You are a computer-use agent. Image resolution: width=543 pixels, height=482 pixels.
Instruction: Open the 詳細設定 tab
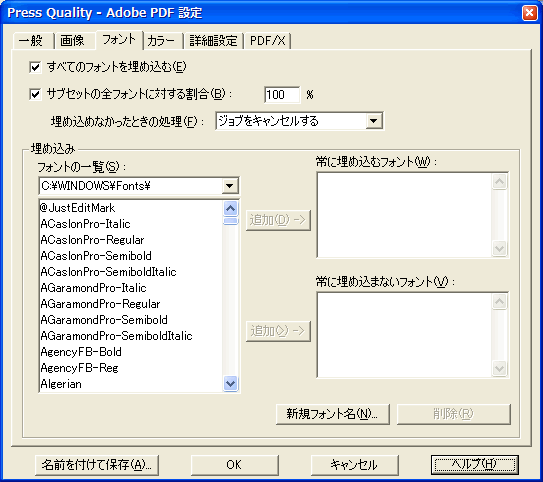pos(213,41)
